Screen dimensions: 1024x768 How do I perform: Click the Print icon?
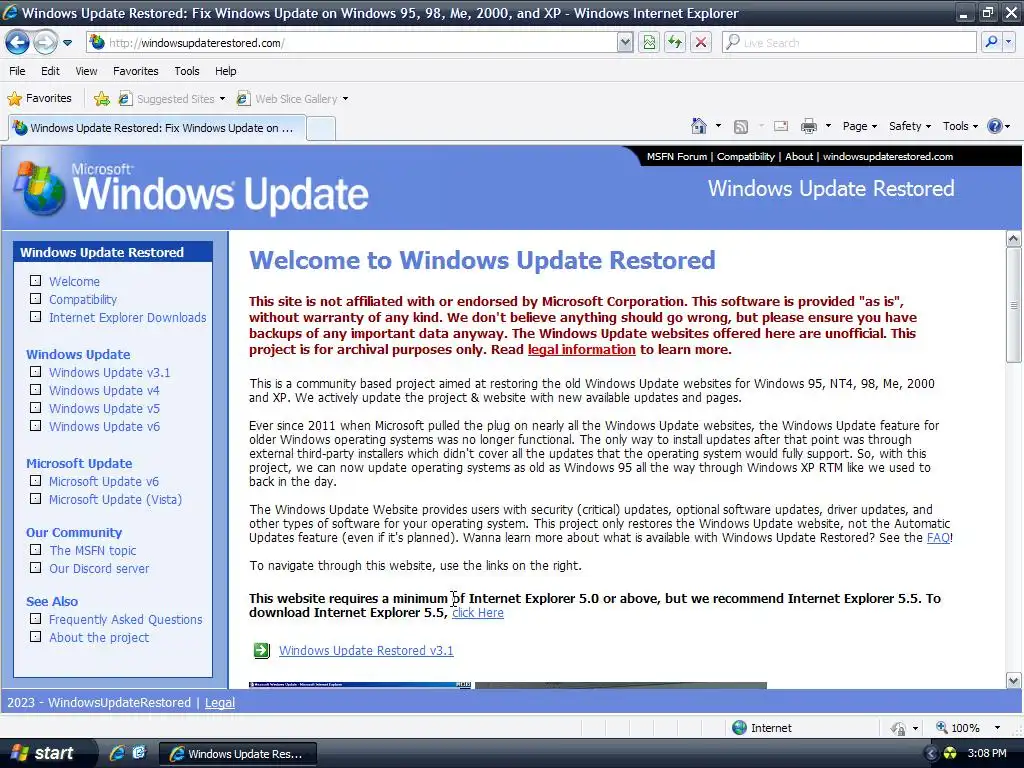click(x=808, y=126)
